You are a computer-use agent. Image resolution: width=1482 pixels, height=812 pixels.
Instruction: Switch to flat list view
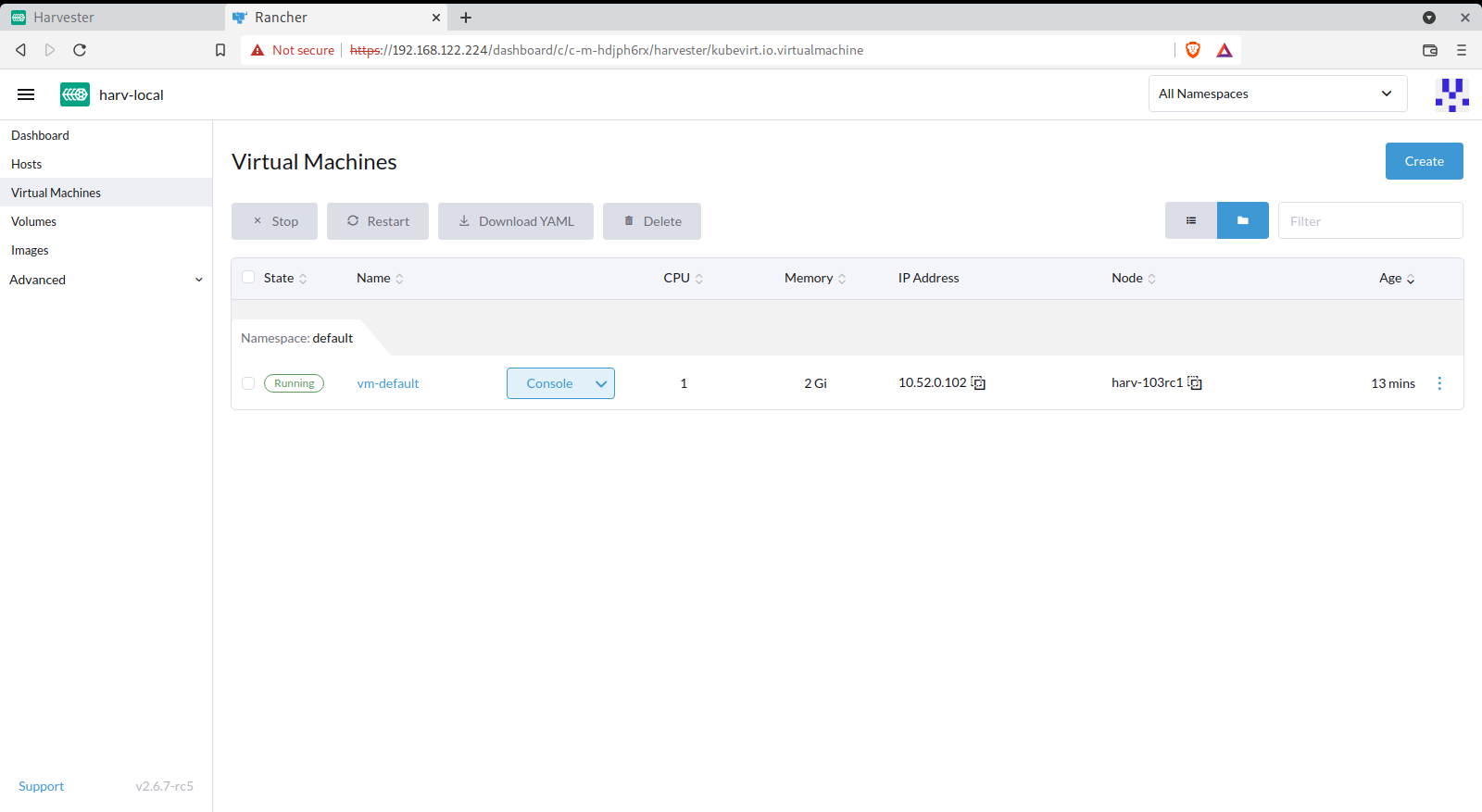[1191, 220]
